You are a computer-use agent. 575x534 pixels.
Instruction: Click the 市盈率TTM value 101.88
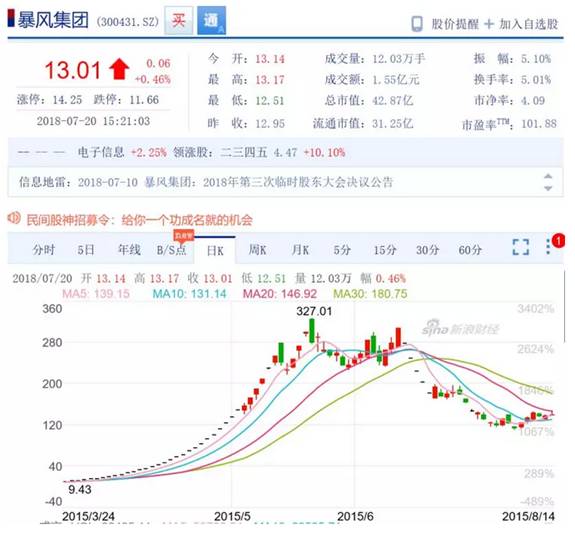pos(539,124)
